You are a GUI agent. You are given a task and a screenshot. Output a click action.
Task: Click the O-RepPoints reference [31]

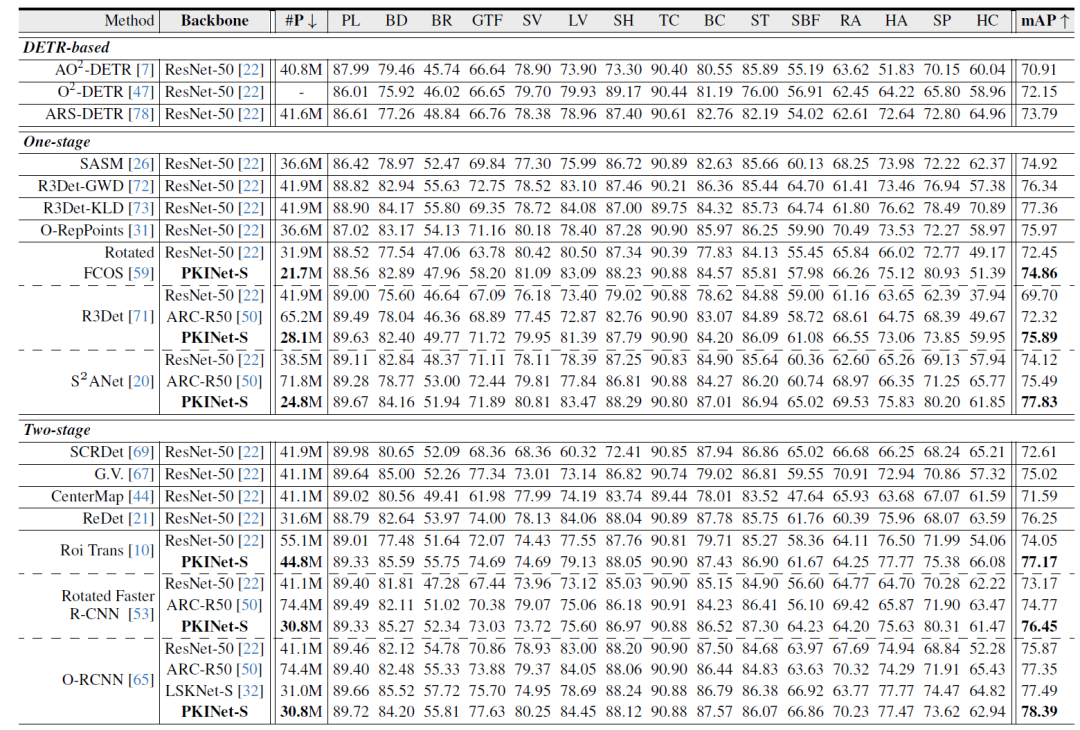click(x=143, y=230)
